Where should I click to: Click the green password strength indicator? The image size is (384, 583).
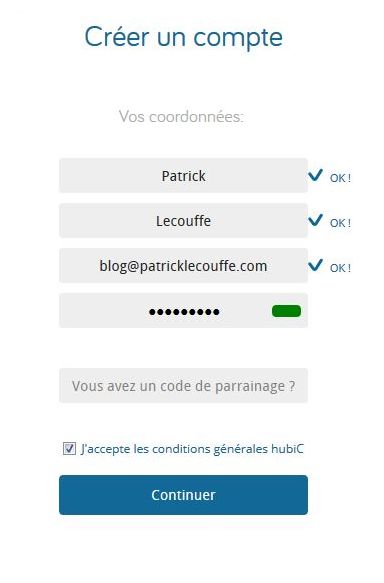pos(286,311)
